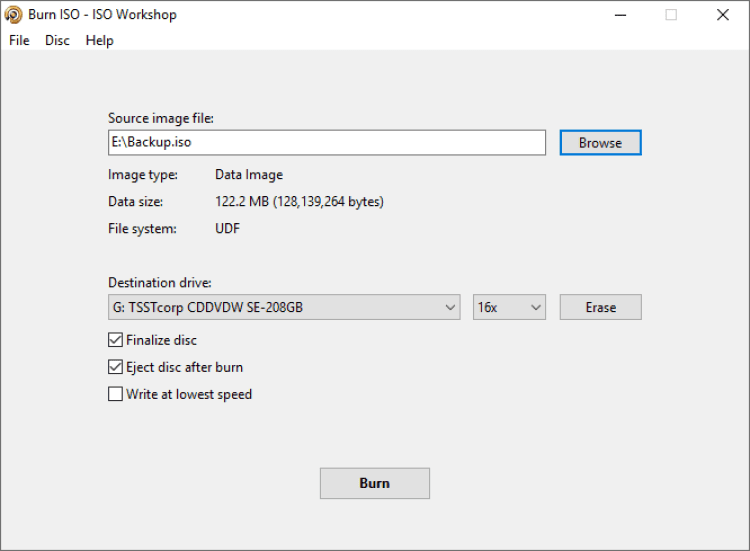Image resolution: width=750 pixels, height=551 pixels.
Task: Click into the Source image file field
Action: [326, 143]
